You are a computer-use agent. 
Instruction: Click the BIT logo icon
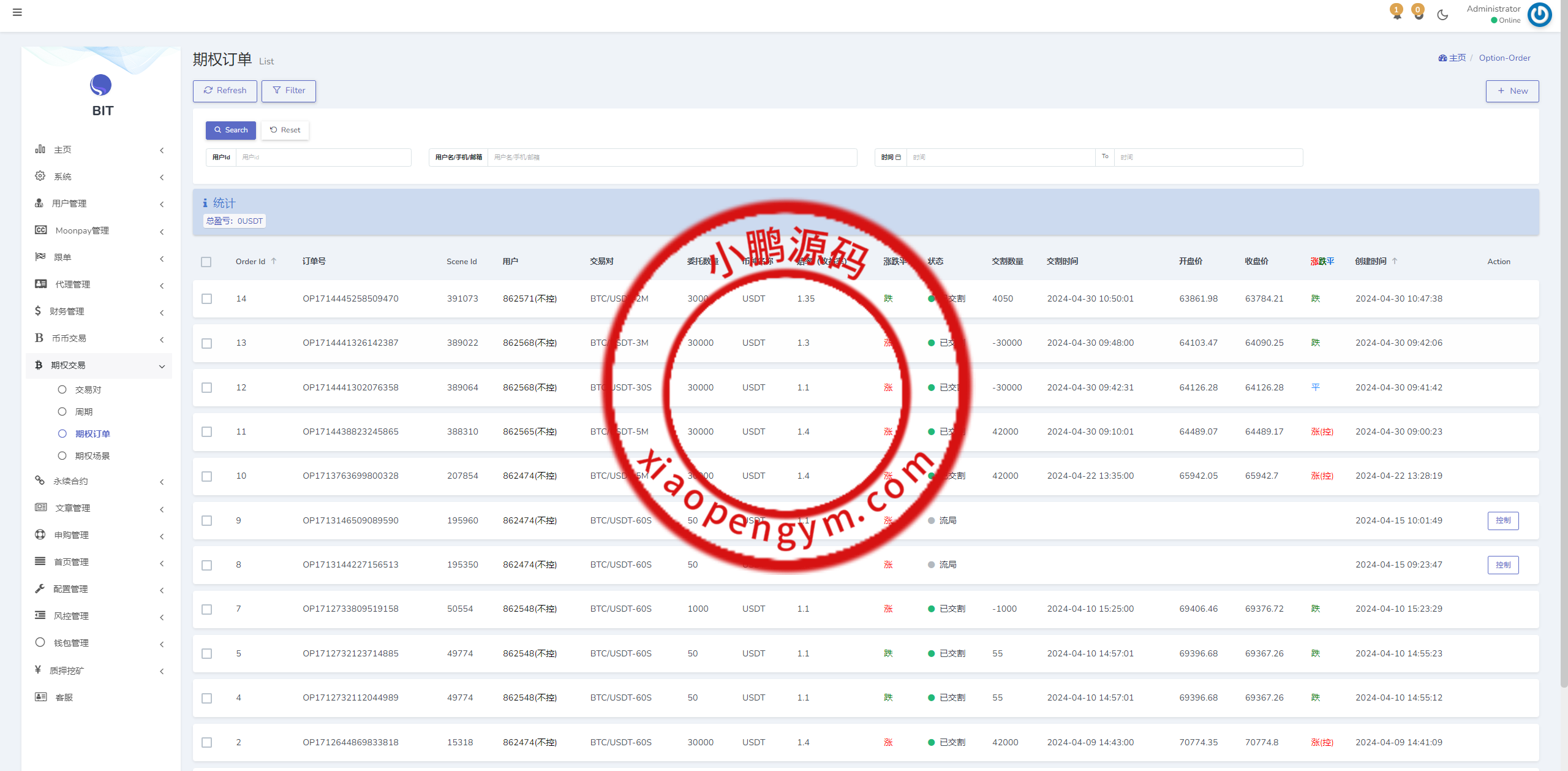101,85
